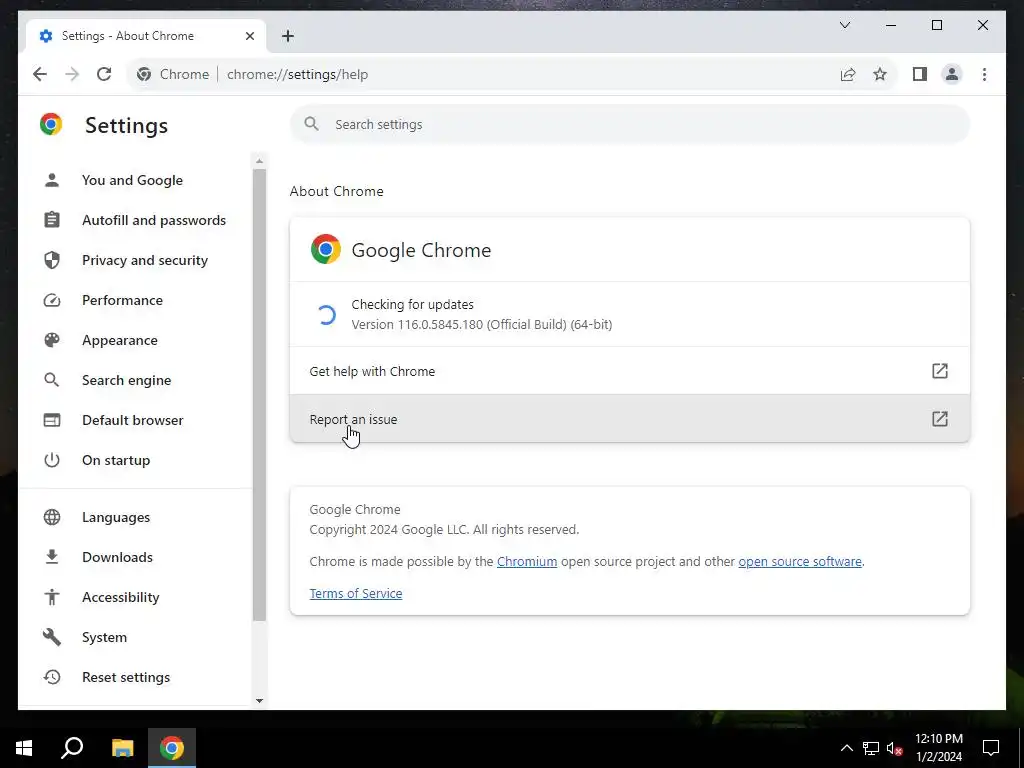Click Chrome icon in taskbar

click(172, 748)
